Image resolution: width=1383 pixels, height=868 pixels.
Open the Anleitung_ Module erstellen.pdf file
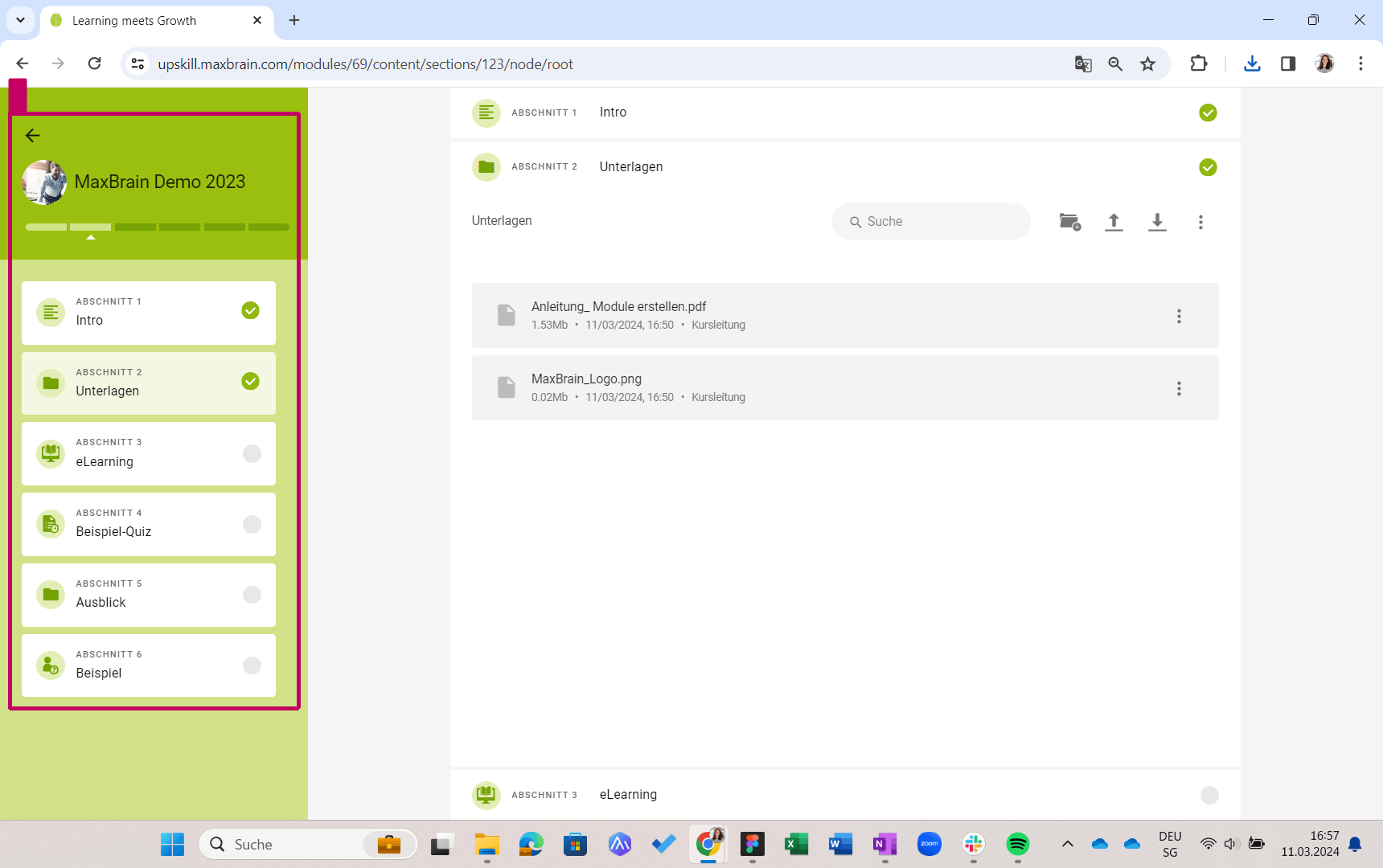click(x=845, y=315)
